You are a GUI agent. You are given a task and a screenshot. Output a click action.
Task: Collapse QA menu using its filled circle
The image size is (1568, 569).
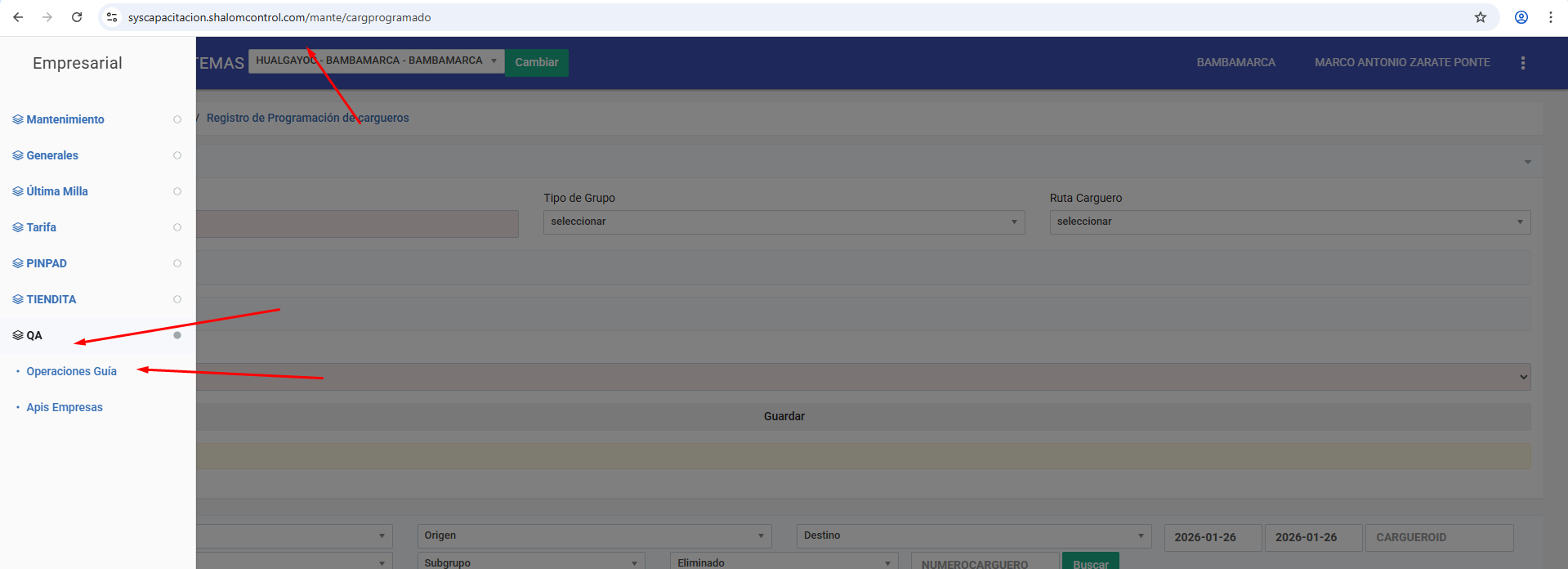coord(177,335)
